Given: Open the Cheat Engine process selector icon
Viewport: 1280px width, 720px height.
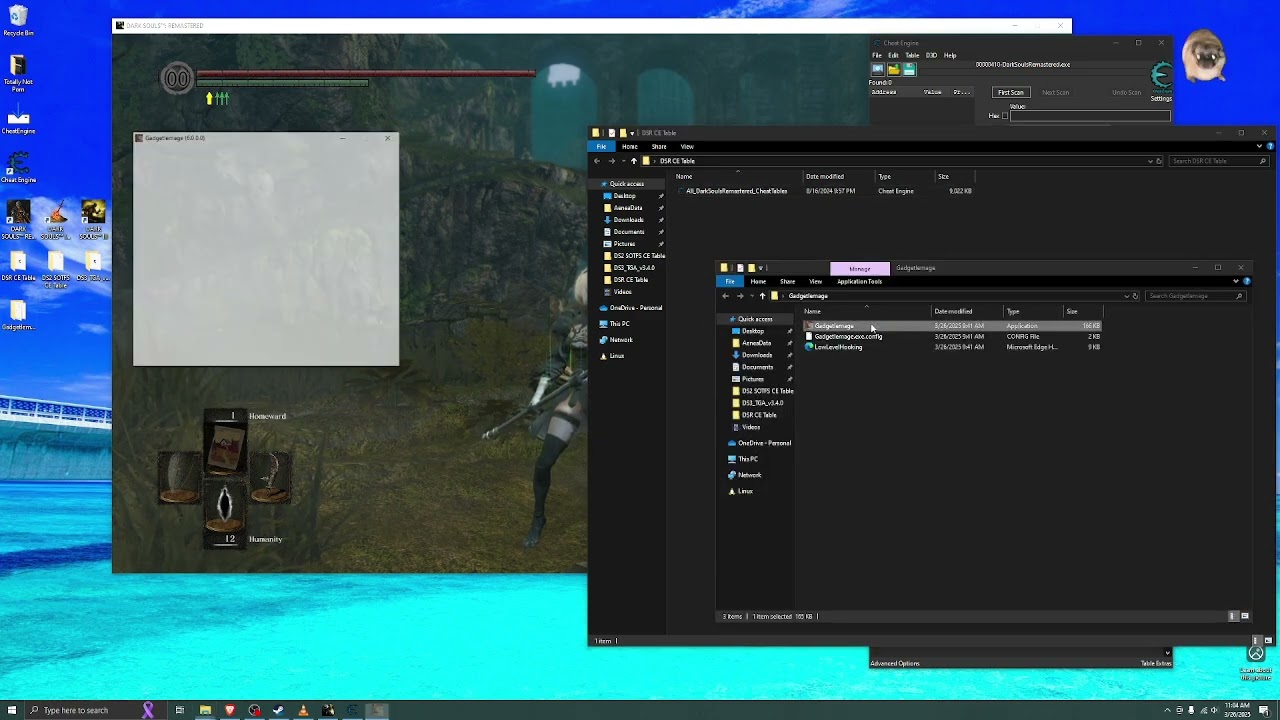Looking at the screenshot, I should click(x=878, y=69).
